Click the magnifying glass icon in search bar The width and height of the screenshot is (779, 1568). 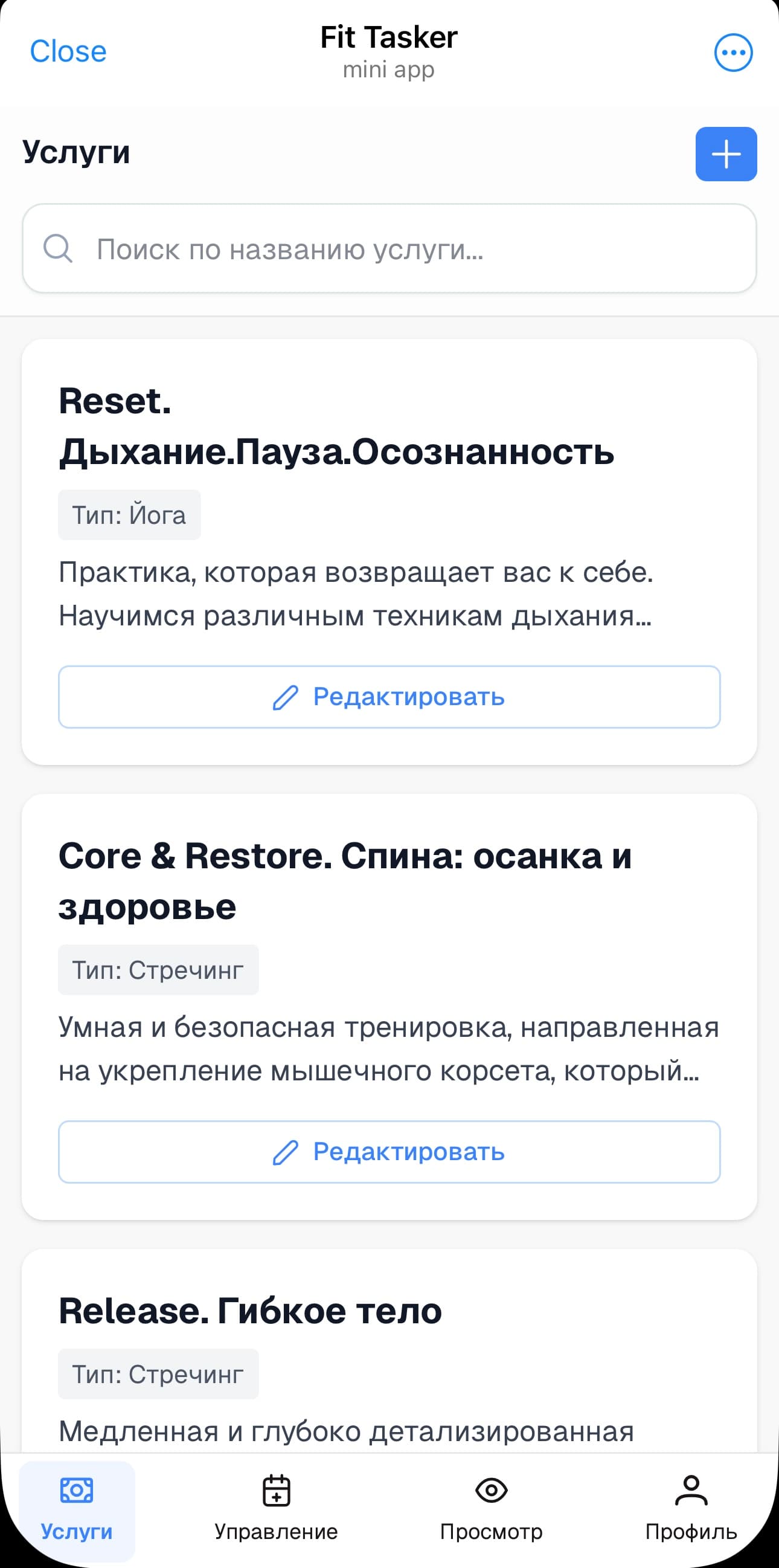[57, 248]
